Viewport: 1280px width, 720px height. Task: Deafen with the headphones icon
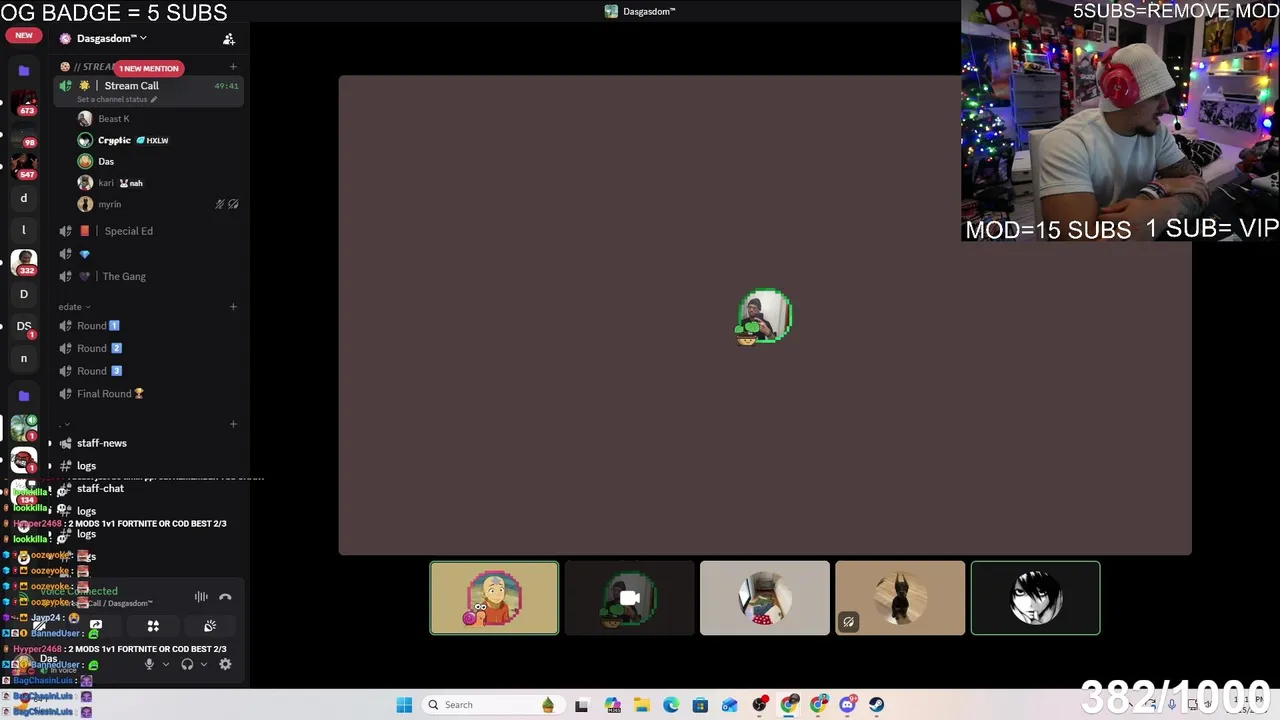187,664
